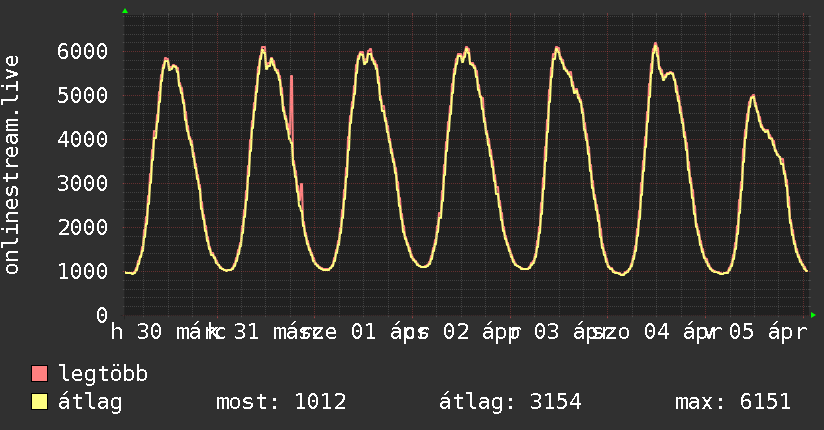Click the 'átlag: 3154' average value
The width and height of the screenshot is (824, 430).
[510, 403]
